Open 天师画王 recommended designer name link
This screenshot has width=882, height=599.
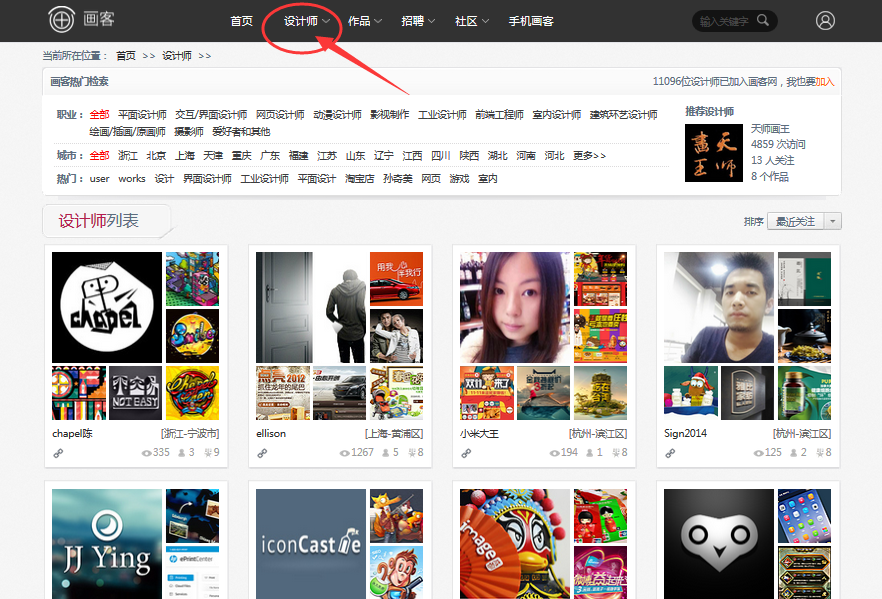770,129
